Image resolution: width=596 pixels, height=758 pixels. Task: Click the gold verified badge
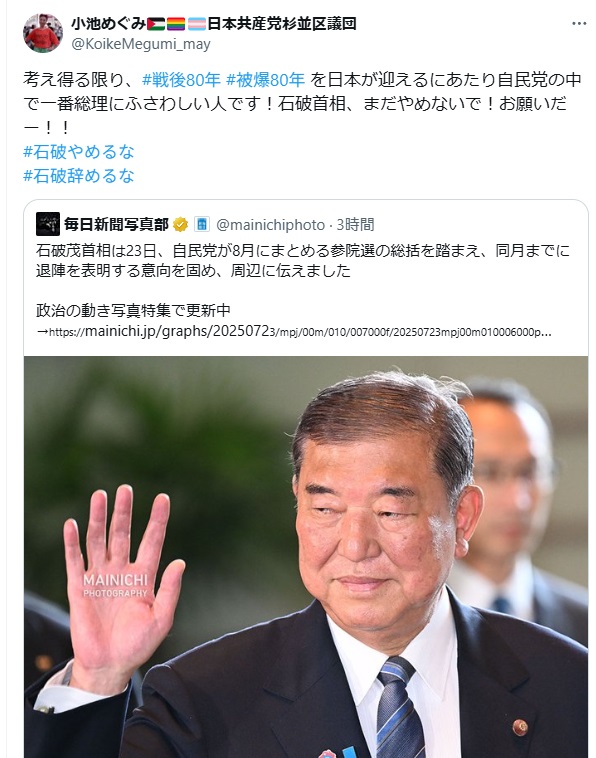pos(180,224)
